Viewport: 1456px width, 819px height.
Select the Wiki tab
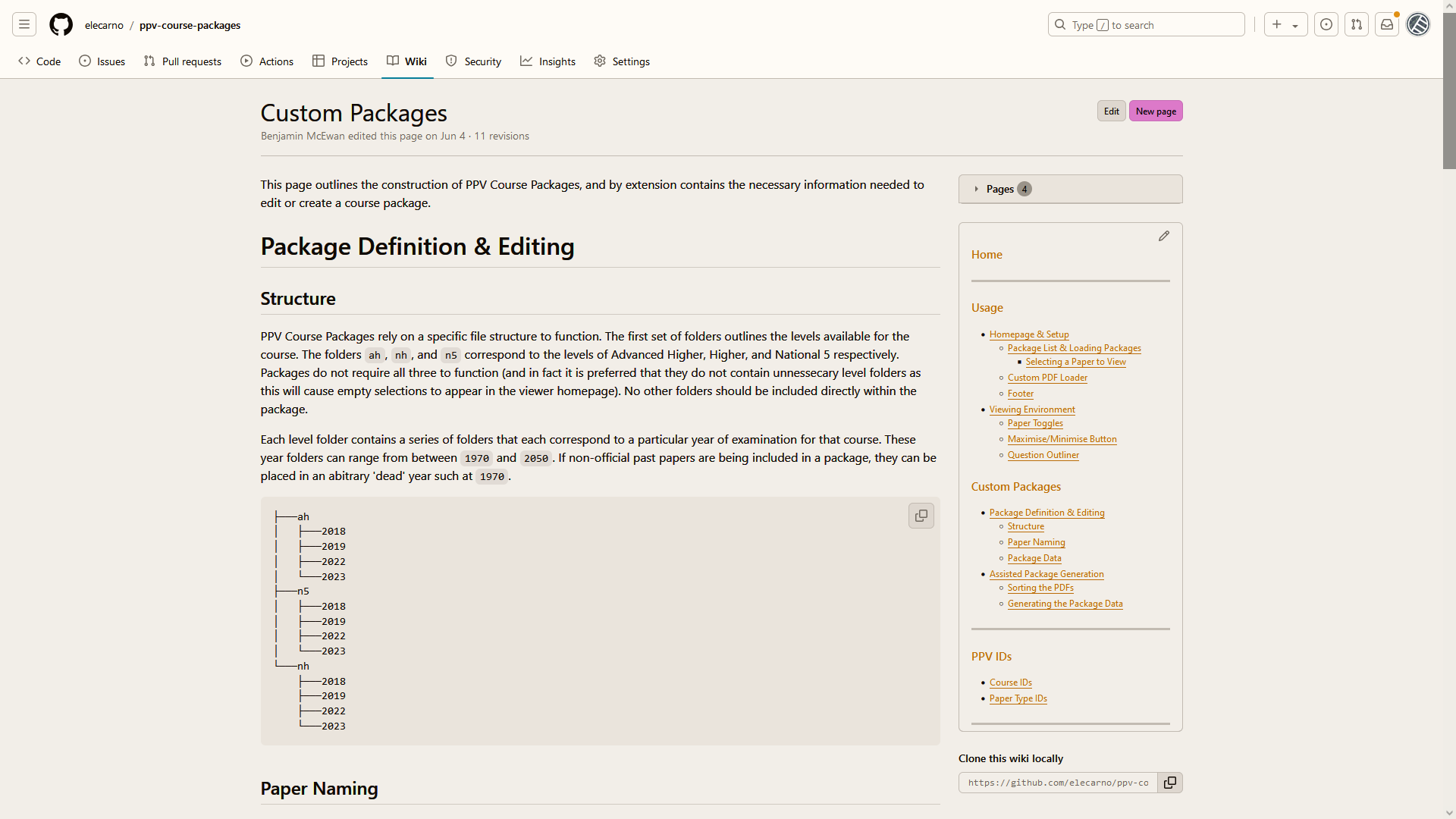406,61
